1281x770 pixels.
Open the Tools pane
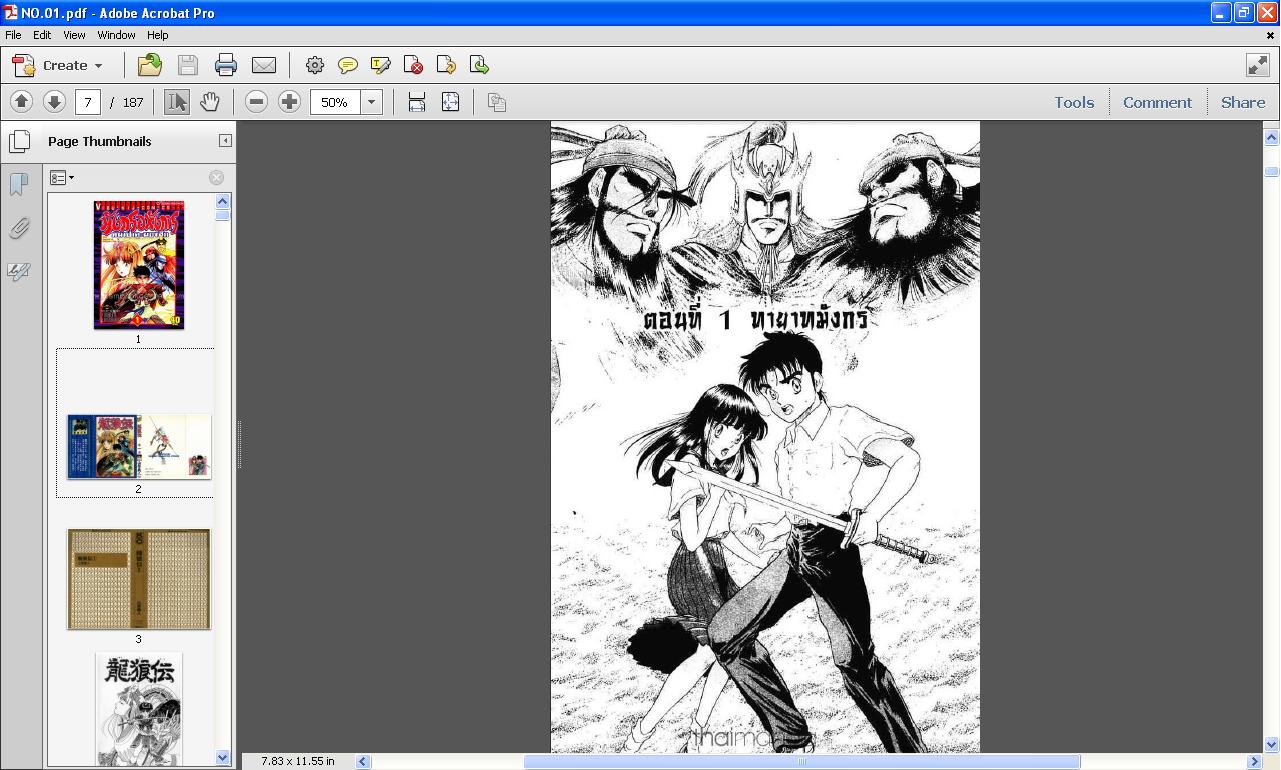1074,102
